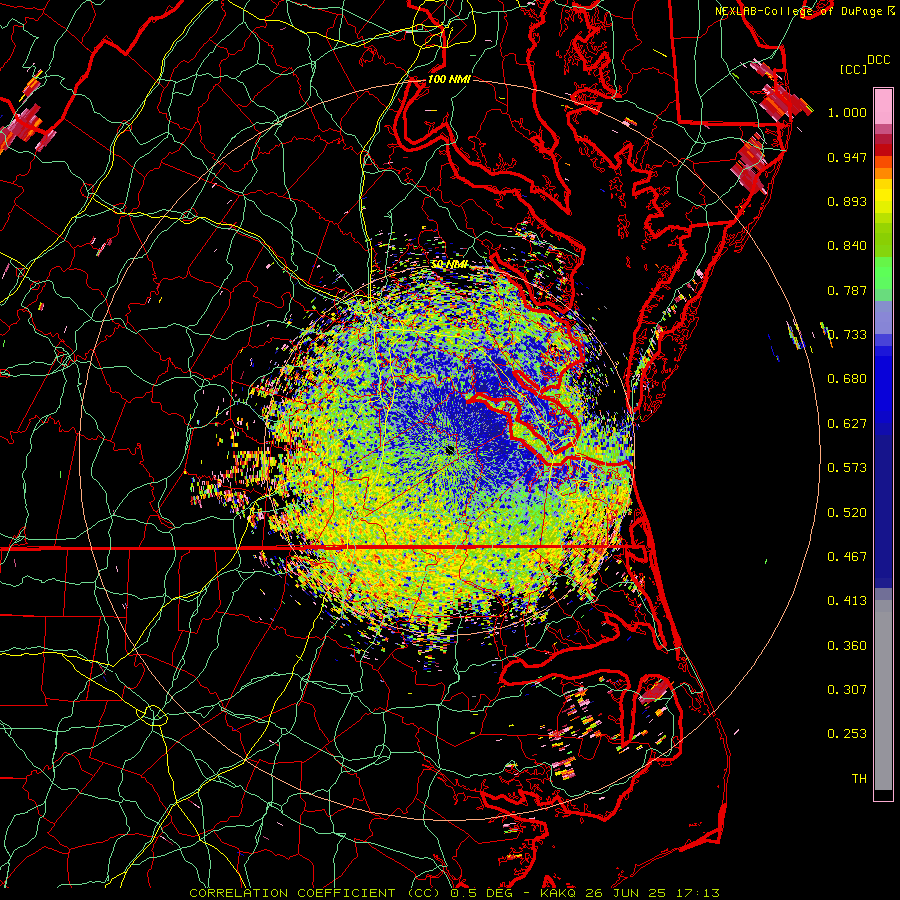Pick the red segment of the color bar

click(883, 150)
